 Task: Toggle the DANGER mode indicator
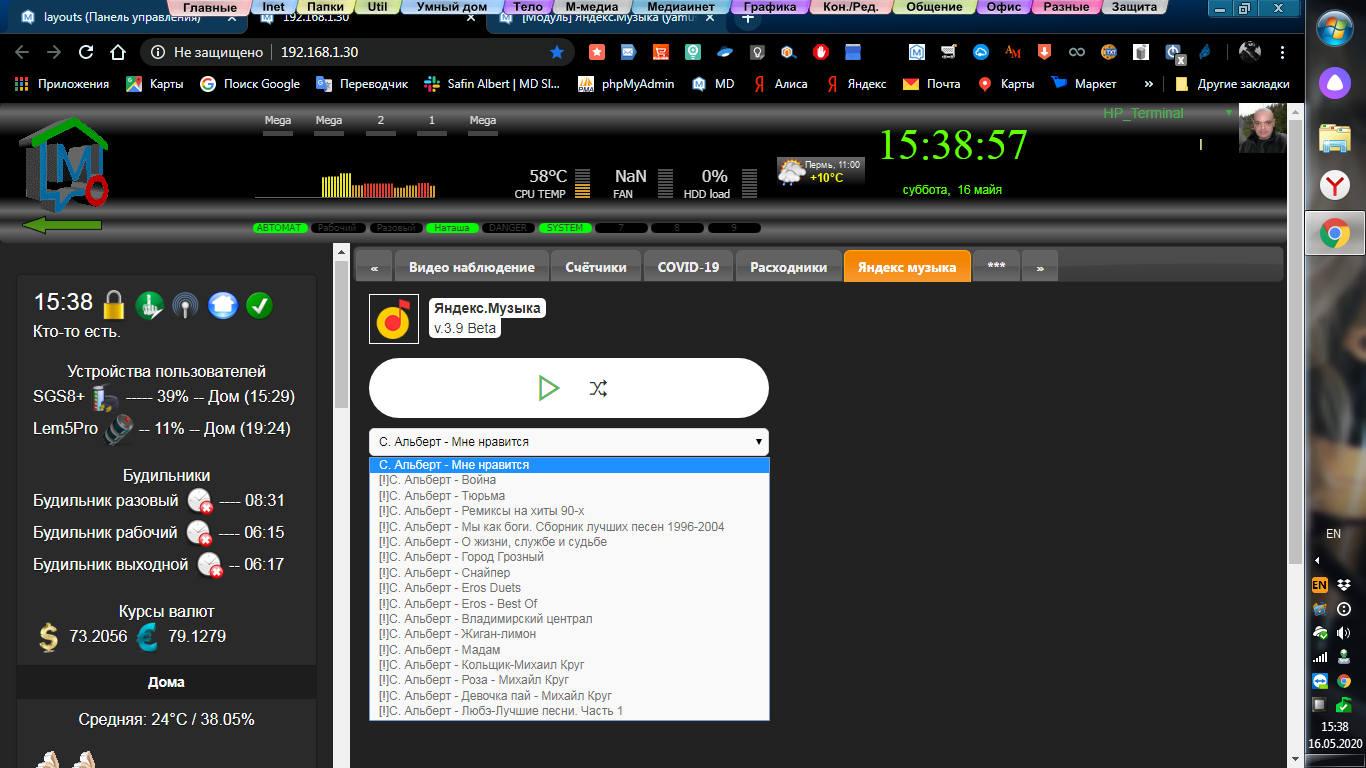point(507,228)
